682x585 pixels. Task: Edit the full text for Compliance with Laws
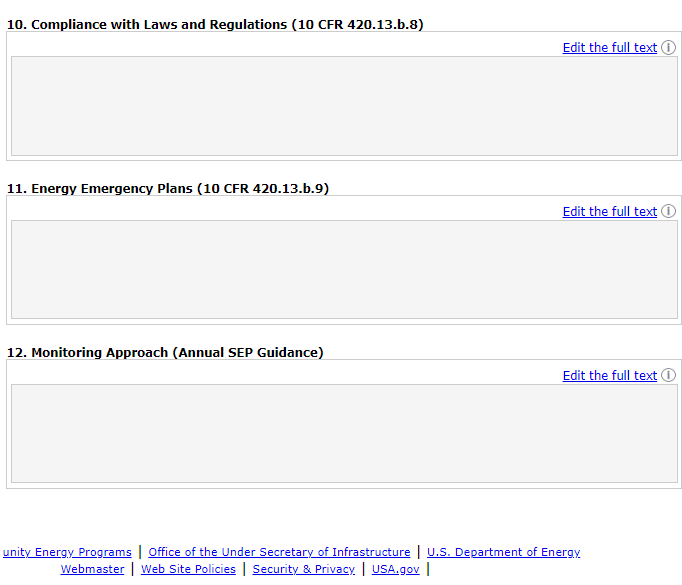pos(609,47)
